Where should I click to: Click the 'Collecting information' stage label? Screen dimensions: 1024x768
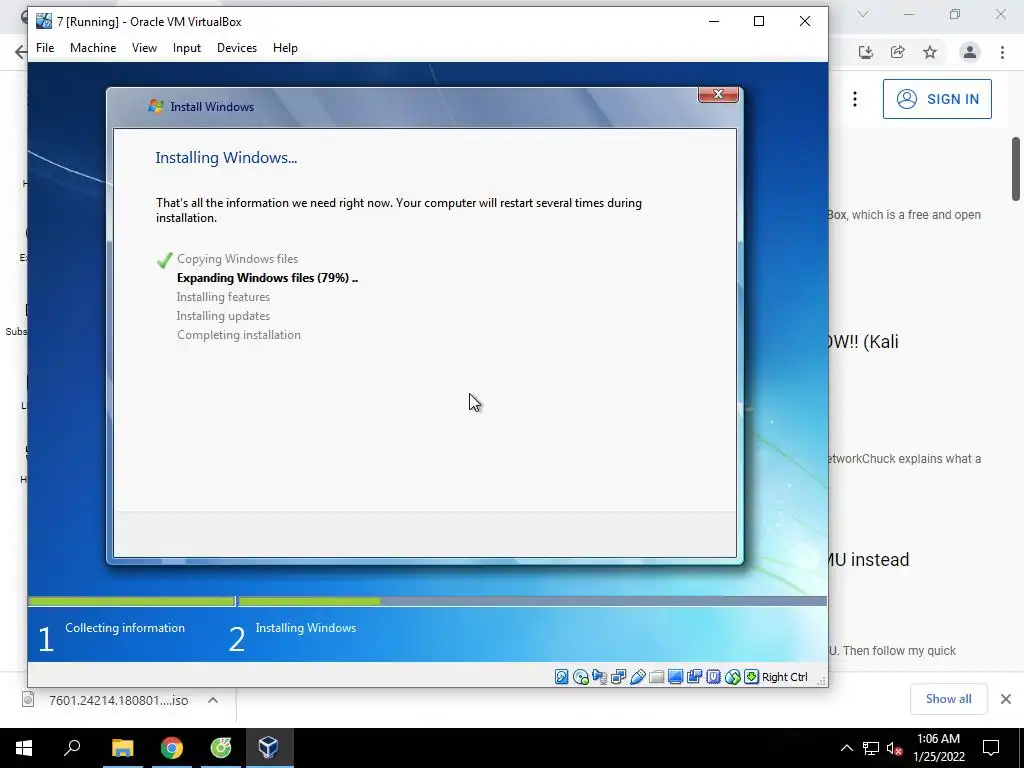point(125,628)
